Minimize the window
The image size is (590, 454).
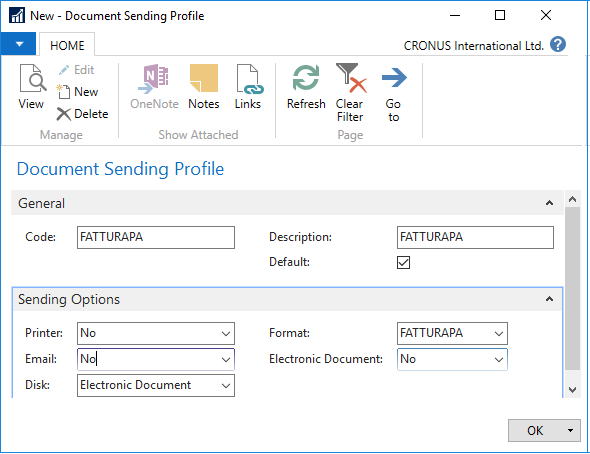[455, 15]
